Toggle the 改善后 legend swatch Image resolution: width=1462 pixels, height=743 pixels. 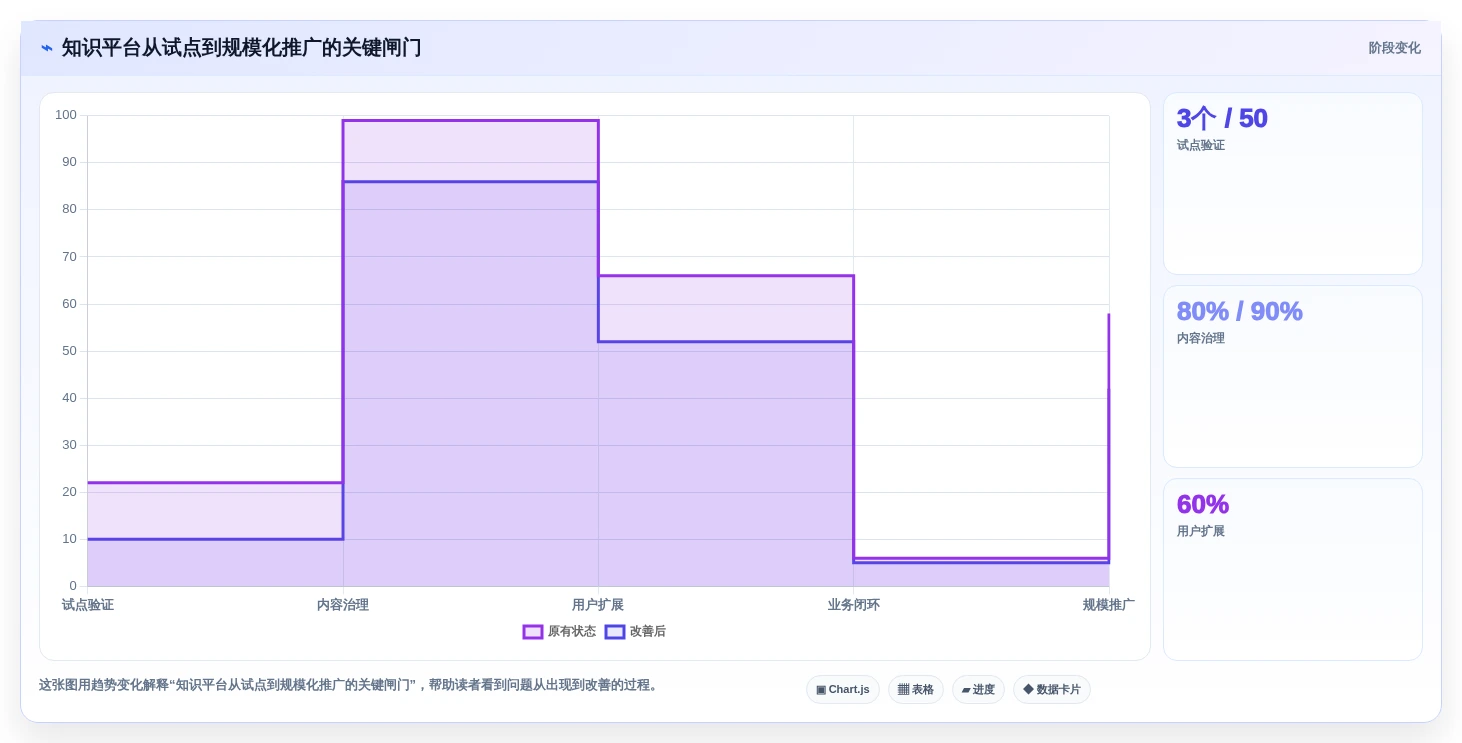click(x=615, y=632)
